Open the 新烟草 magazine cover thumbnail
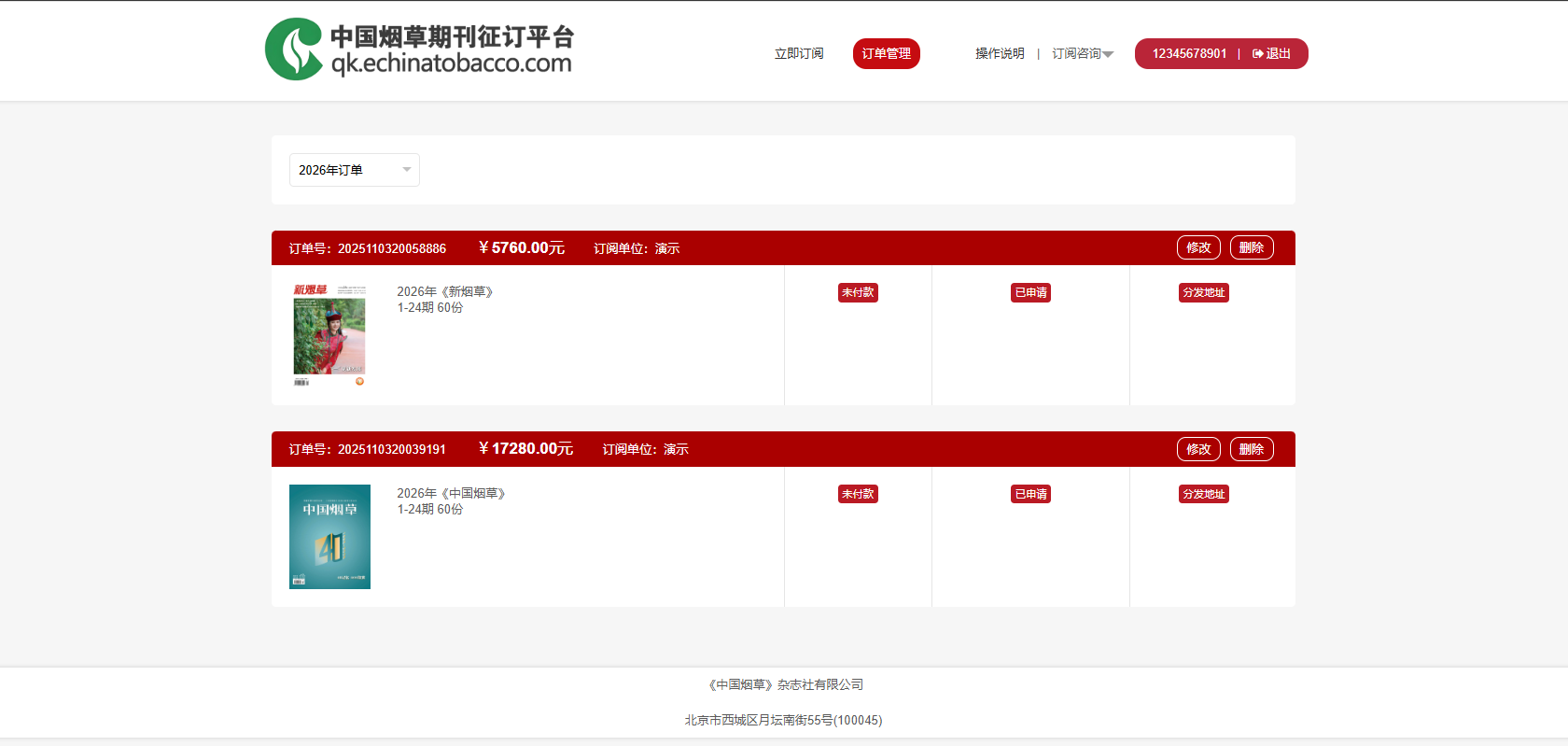 329,335
